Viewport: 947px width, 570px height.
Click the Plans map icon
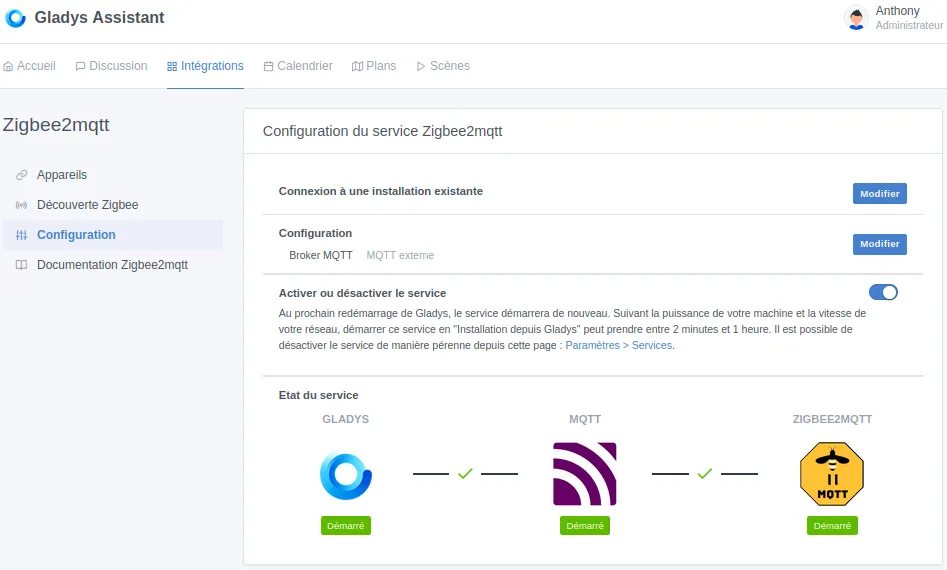click(x=358, y=66)
